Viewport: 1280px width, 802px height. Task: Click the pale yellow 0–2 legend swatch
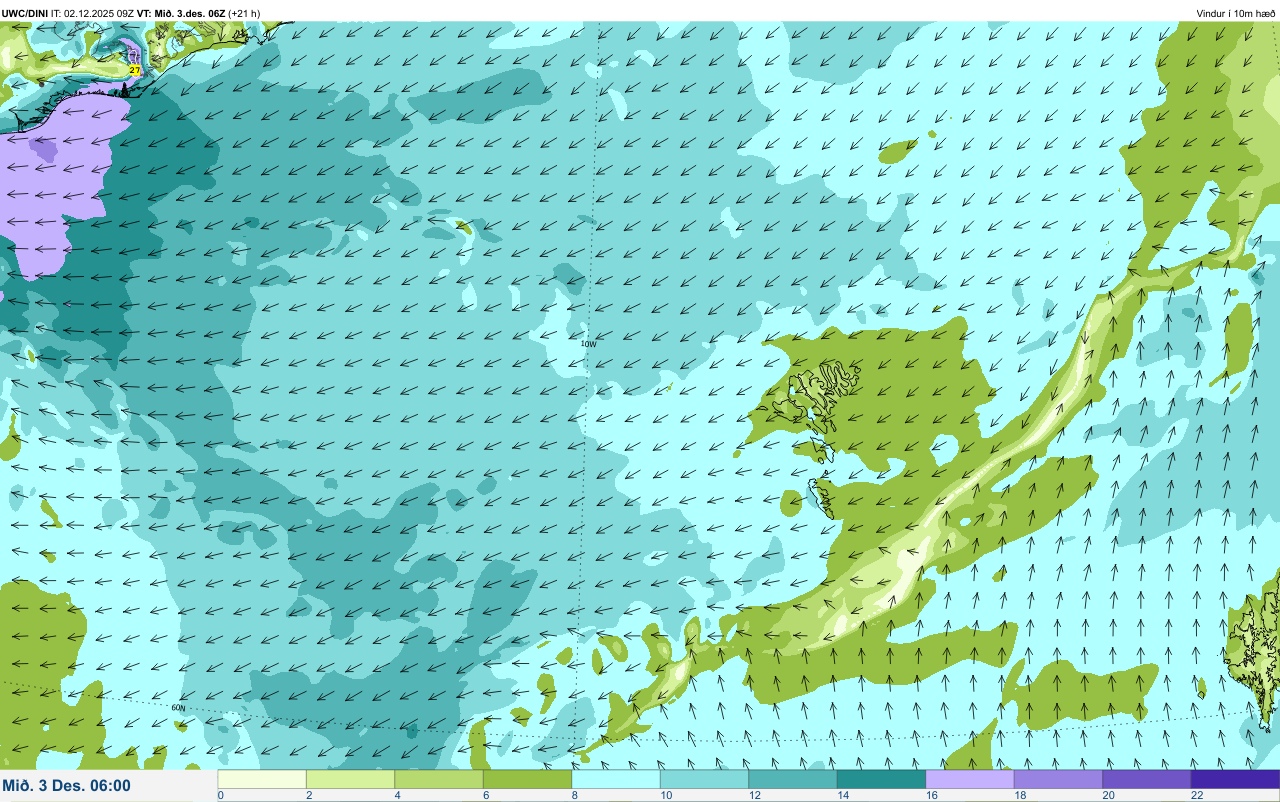[x=262, y=779]
